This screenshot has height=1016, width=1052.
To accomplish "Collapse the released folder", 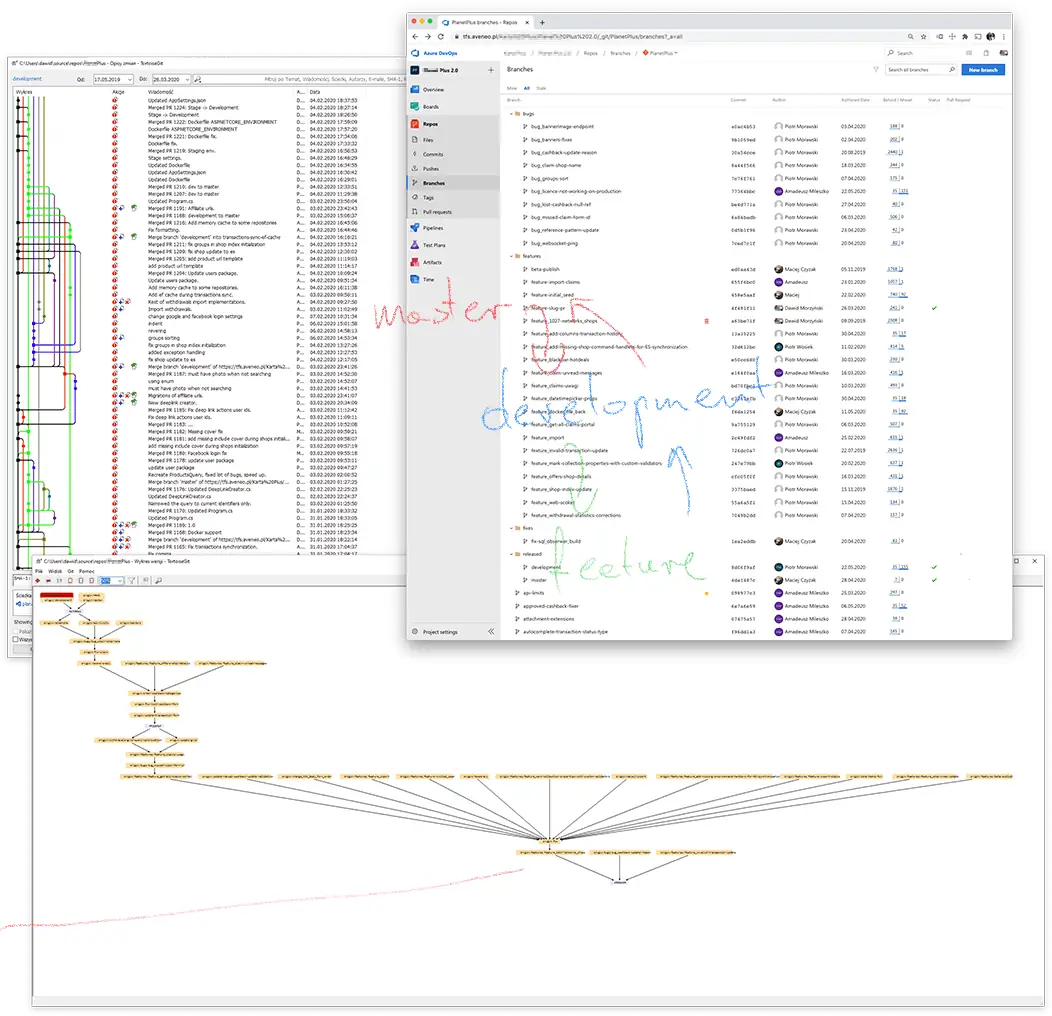I will [511, 554].
